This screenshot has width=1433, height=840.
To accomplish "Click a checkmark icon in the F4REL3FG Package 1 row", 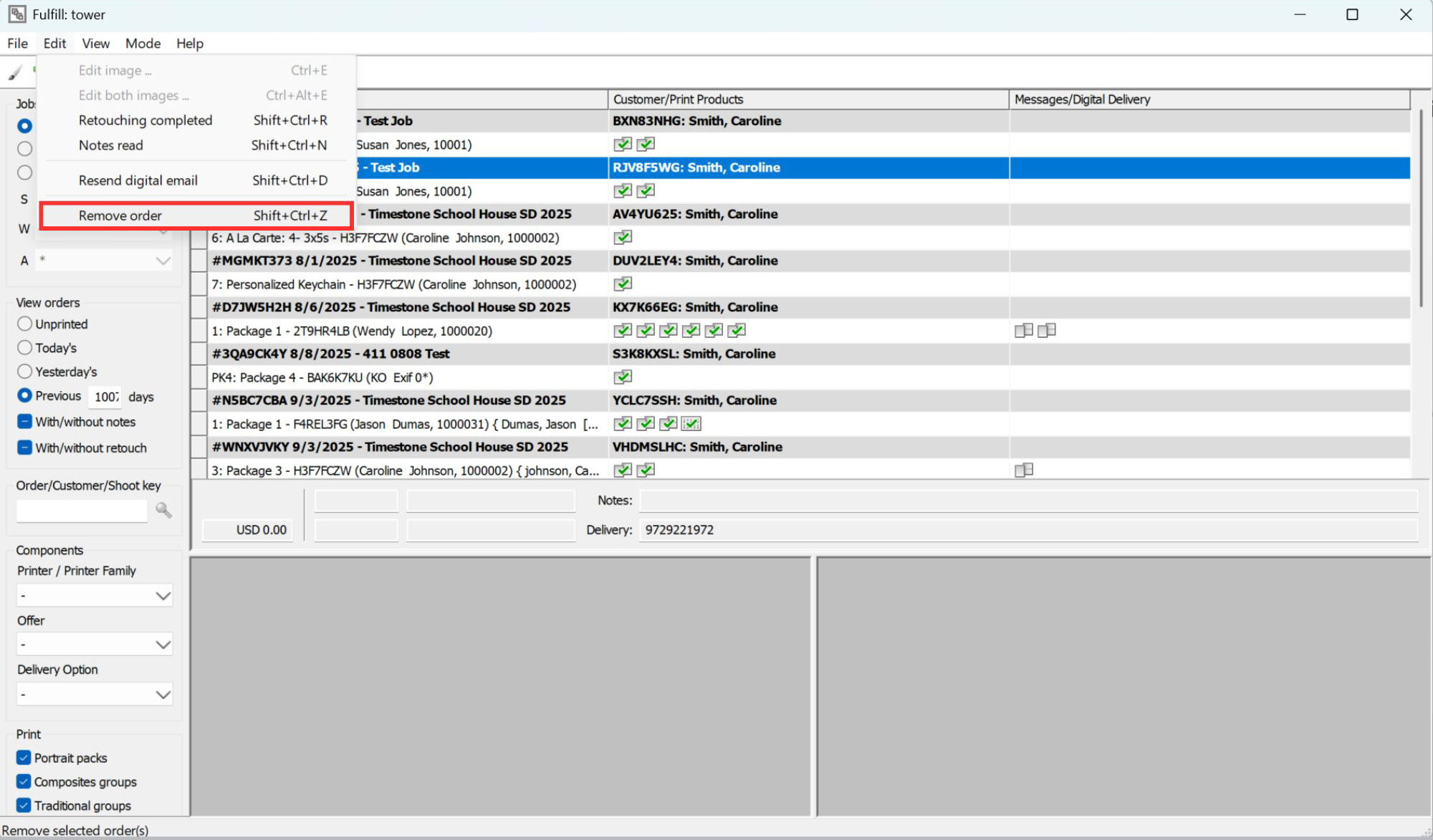I will [x=623, y=423].
